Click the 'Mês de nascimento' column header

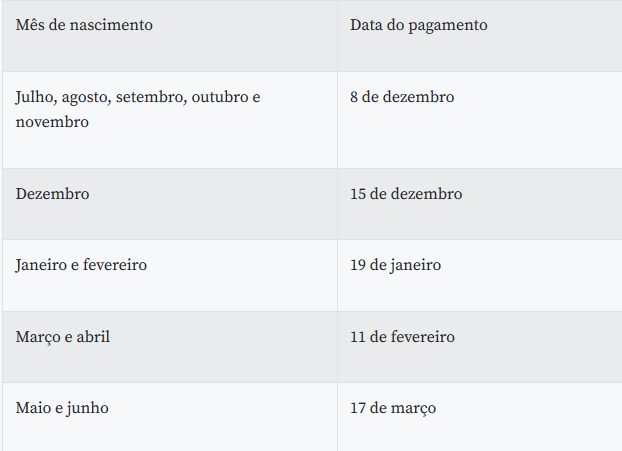(84, 25)
